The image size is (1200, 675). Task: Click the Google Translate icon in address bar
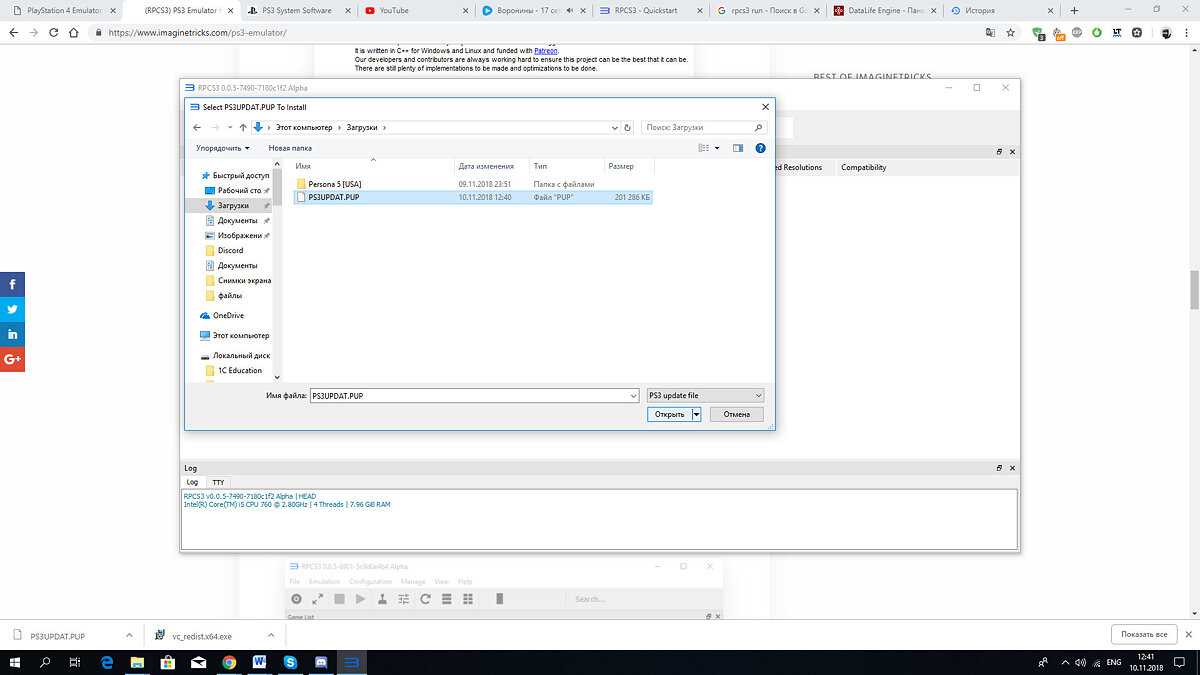coord(990,32)
